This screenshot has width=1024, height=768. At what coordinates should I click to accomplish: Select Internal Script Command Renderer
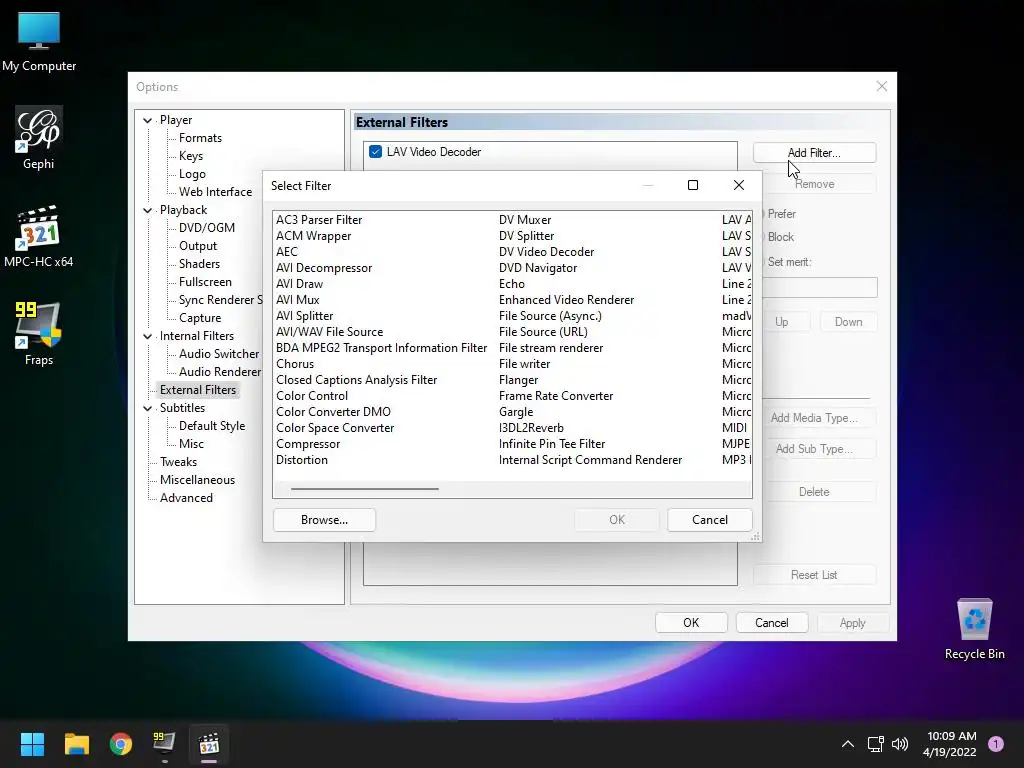(590, 460)
